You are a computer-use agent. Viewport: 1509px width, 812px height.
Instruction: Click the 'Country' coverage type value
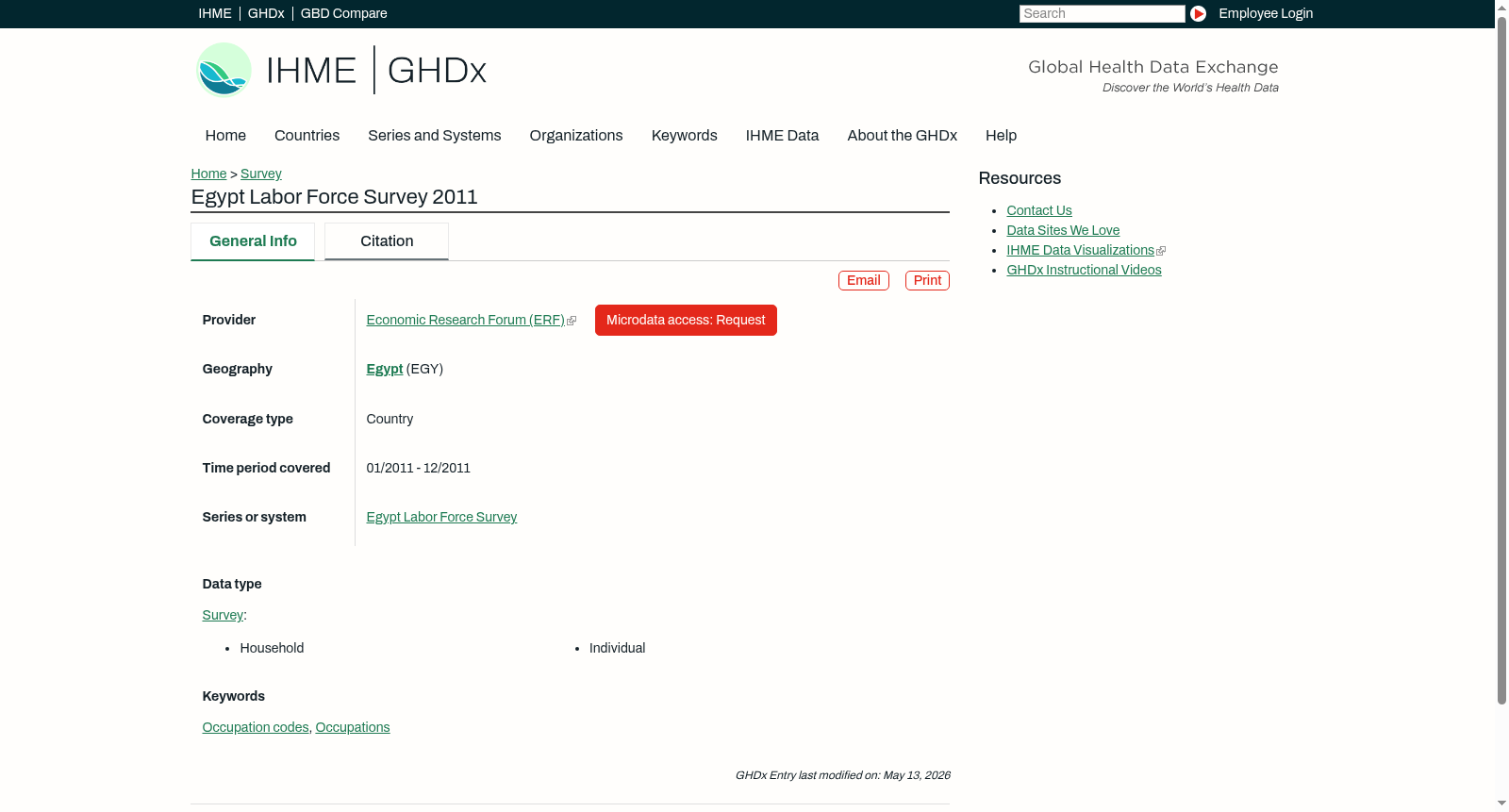point(390,419)
